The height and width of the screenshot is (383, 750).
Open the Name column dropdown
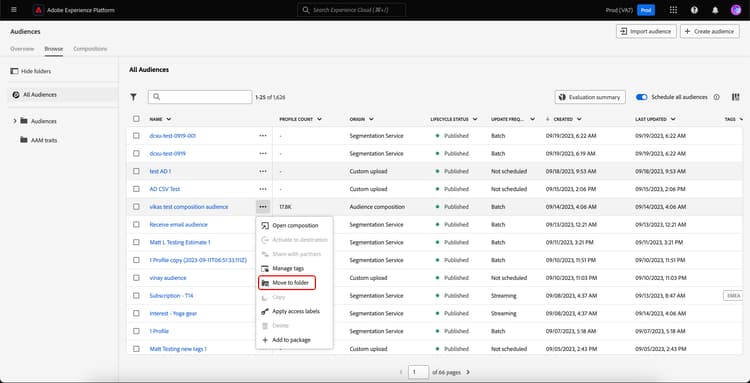[x=169, y=119]
